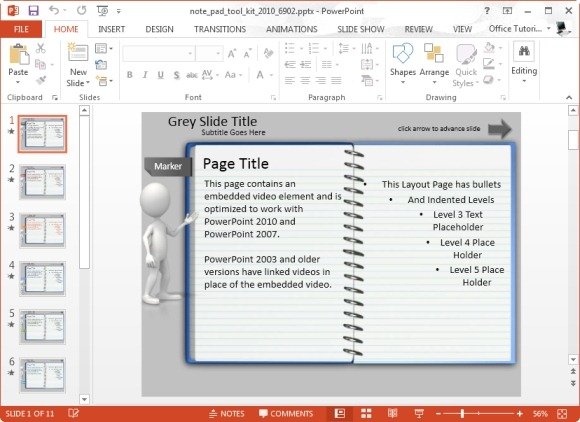
Task: Switch to Reading View icon
Action: (392, 413)
